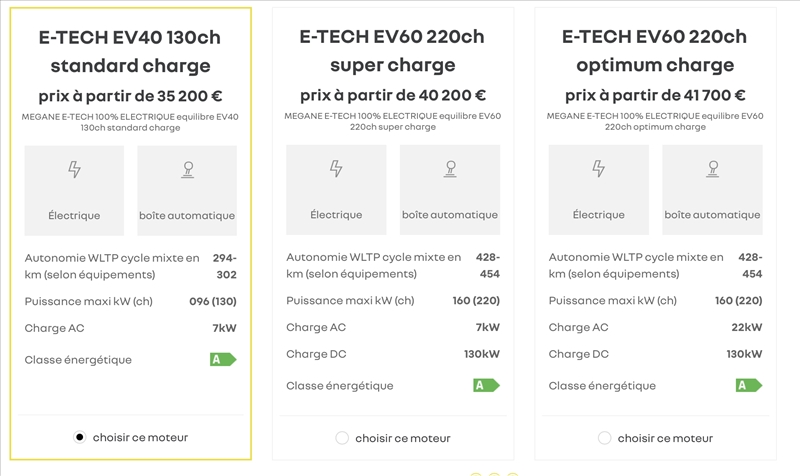Viewport: 800px width, 476px height.
Task: Click the Électrique tile in the EV40 card
Action: [x=74, y=191]
